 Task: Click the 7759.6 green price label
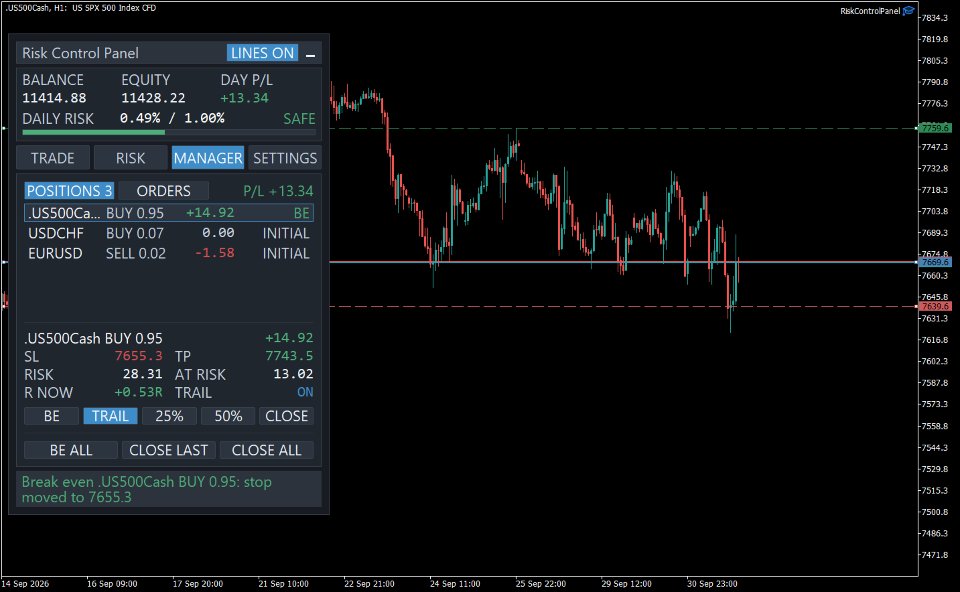936,128
